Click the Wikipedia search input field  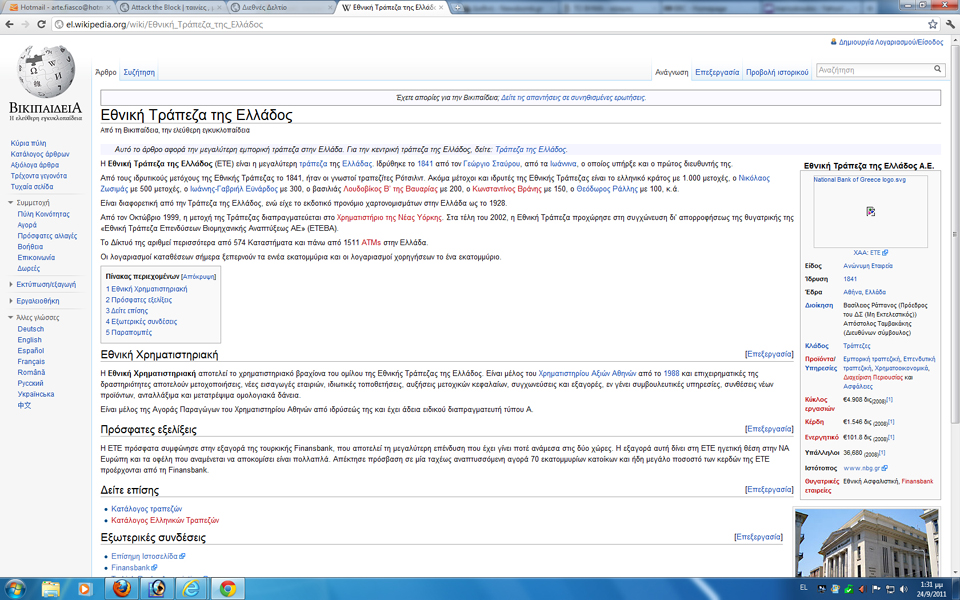(872, 70)
